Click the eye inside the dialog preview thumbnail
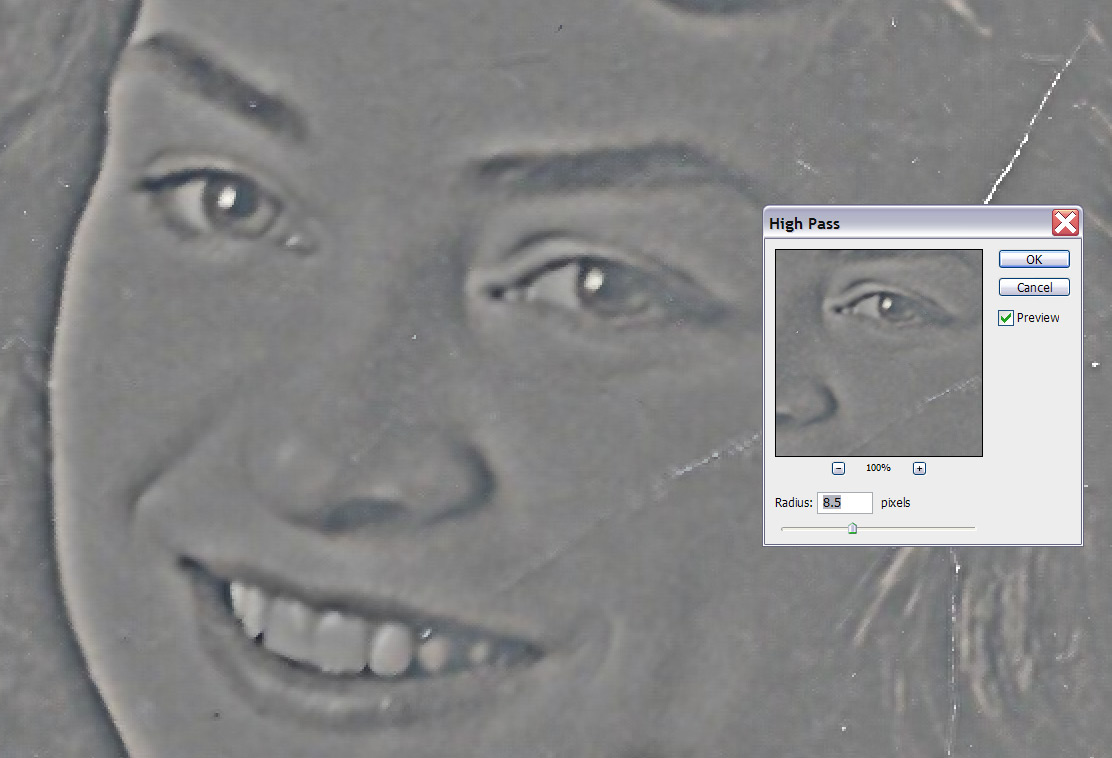The width and height of the screenshot is (1112, 758). click(x=886, y=303)
